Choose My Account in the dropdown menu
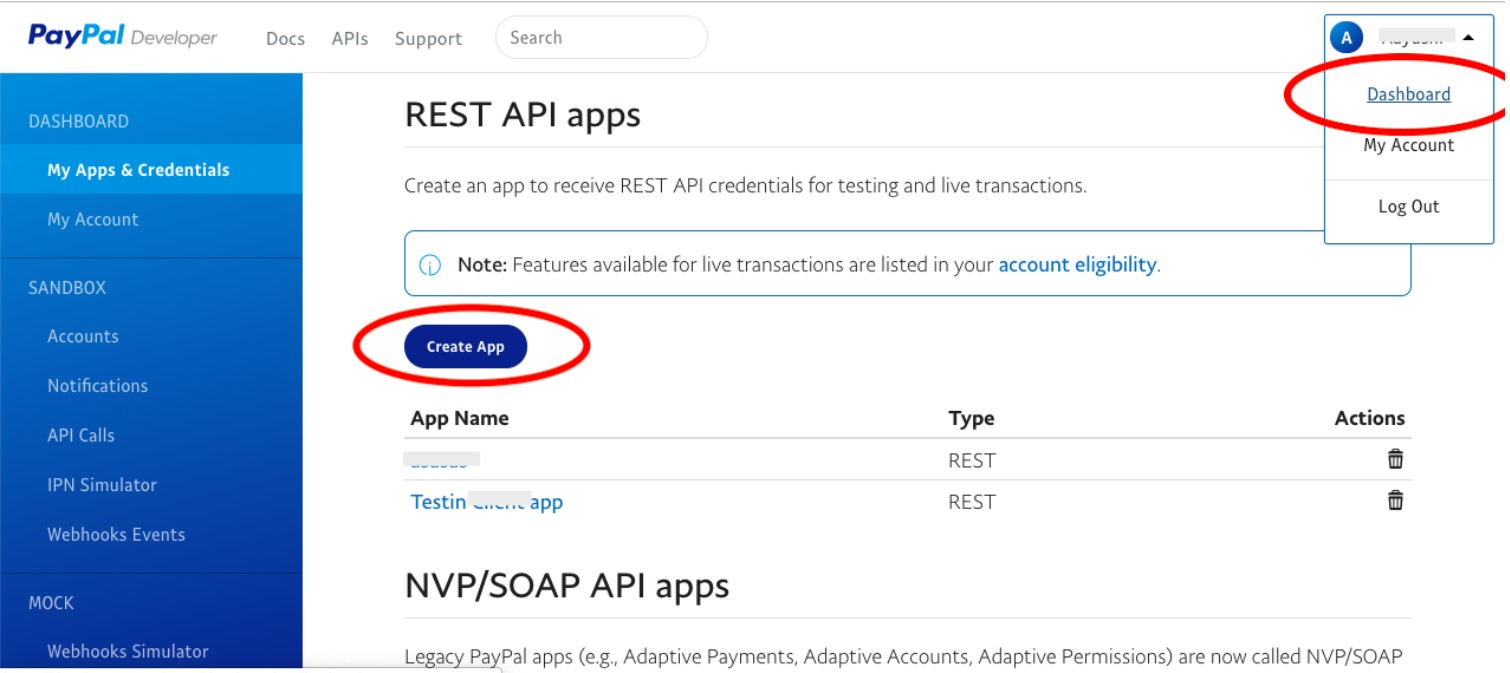This screenshot has height=673, width=1510. click(x=1408, y=145)
